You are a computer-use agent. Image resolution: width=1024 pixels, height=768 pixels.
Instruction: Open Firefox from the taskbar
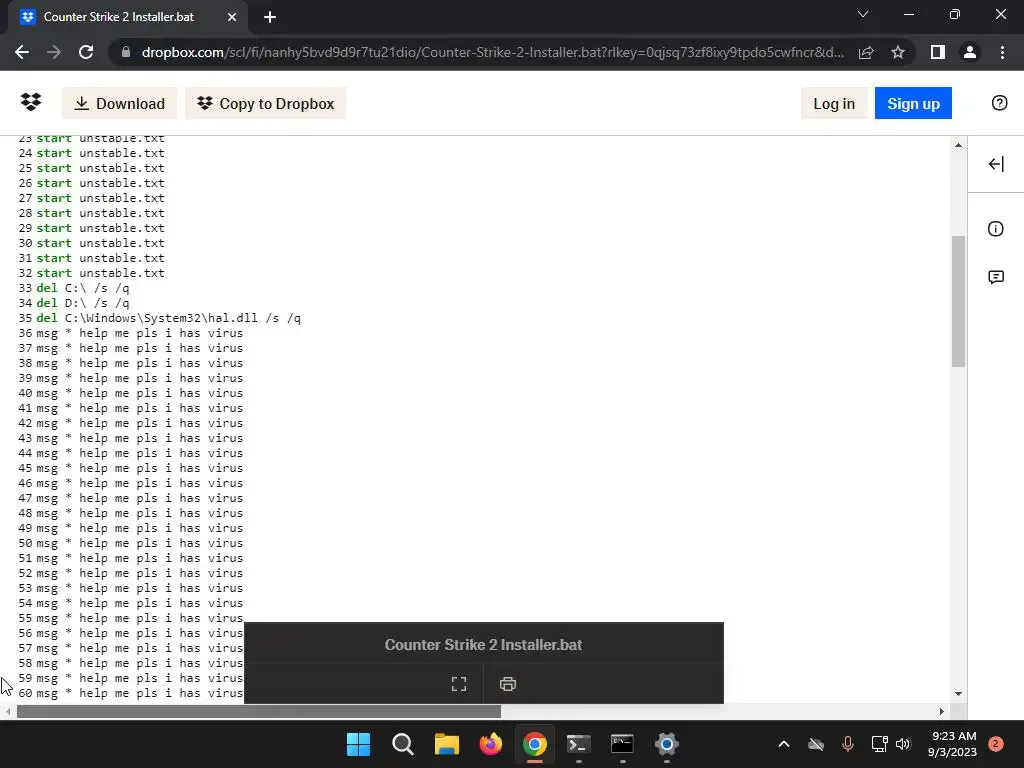(490, 744)
